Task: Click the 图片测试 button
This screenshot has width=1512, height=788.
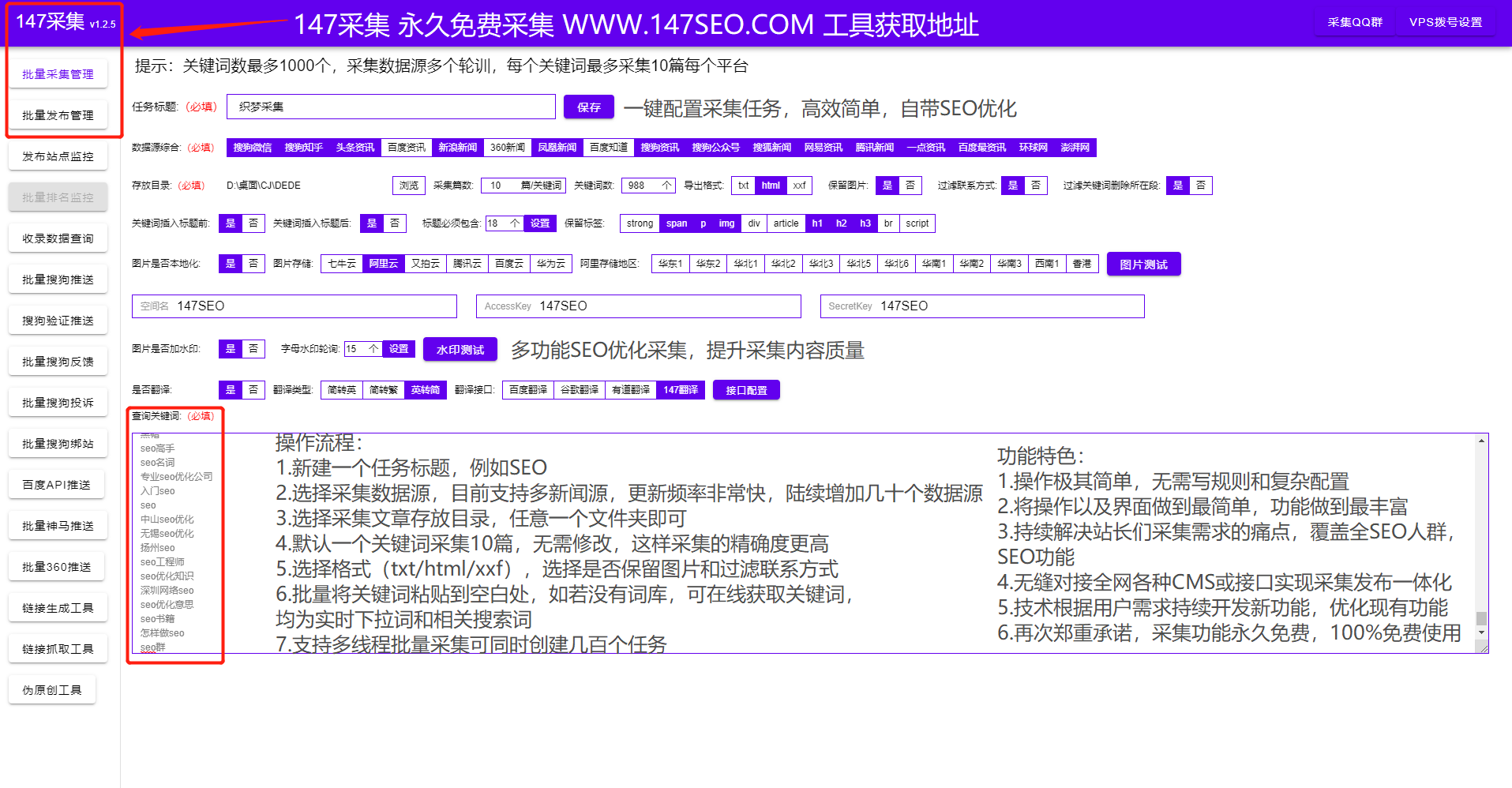Action: coord(1142,264)
